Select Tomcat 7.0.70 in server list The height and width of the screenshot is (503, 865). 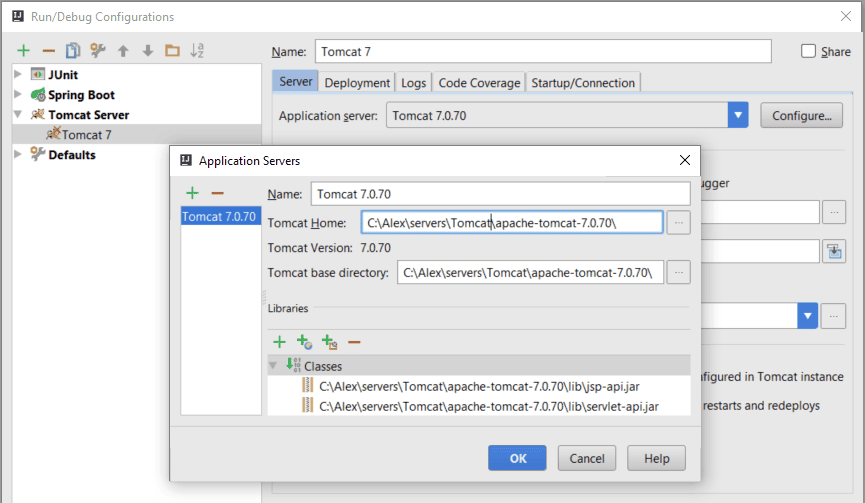tap(219, 216)
